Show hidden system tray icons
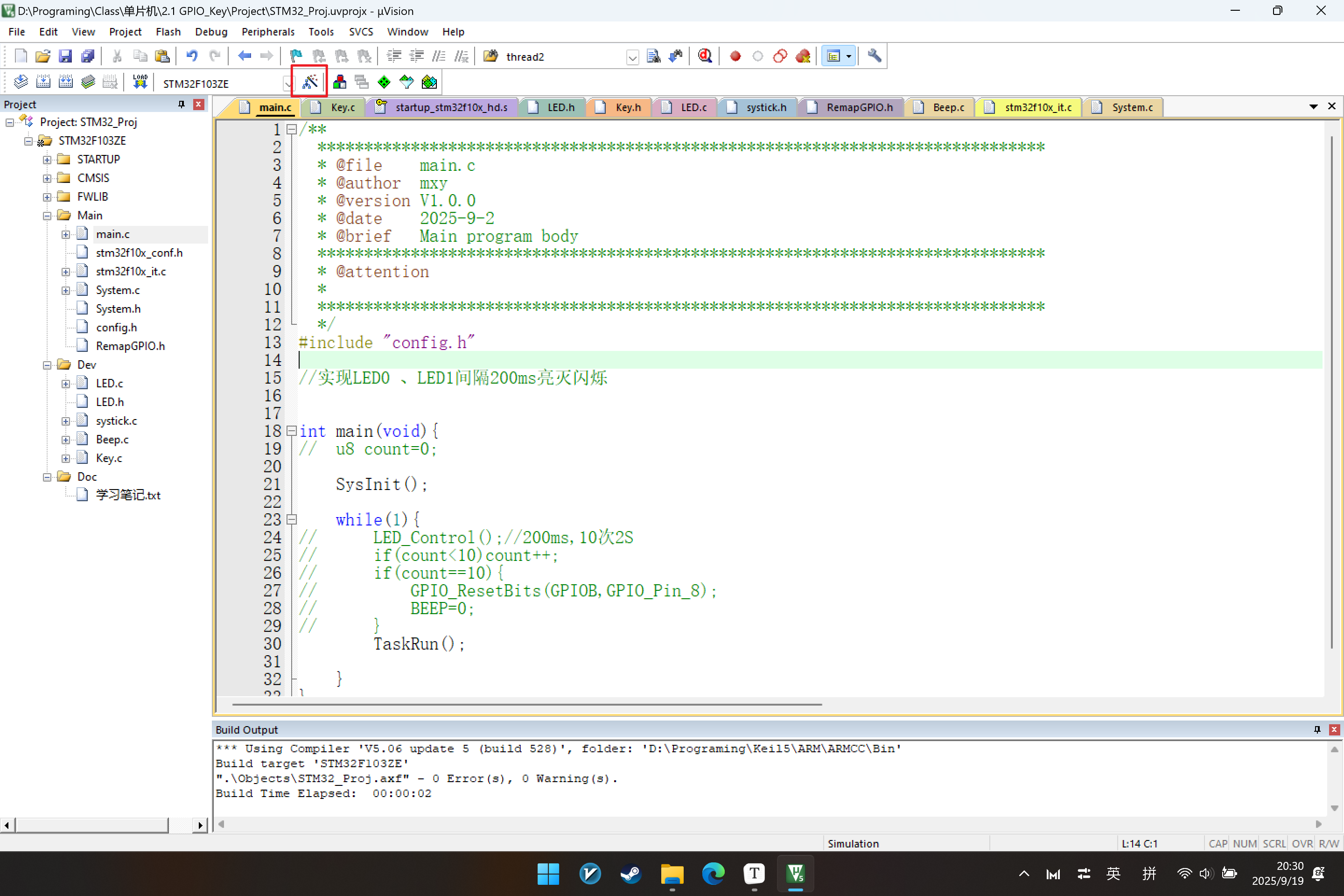The image size is (1344, 896). (1024, 874)
